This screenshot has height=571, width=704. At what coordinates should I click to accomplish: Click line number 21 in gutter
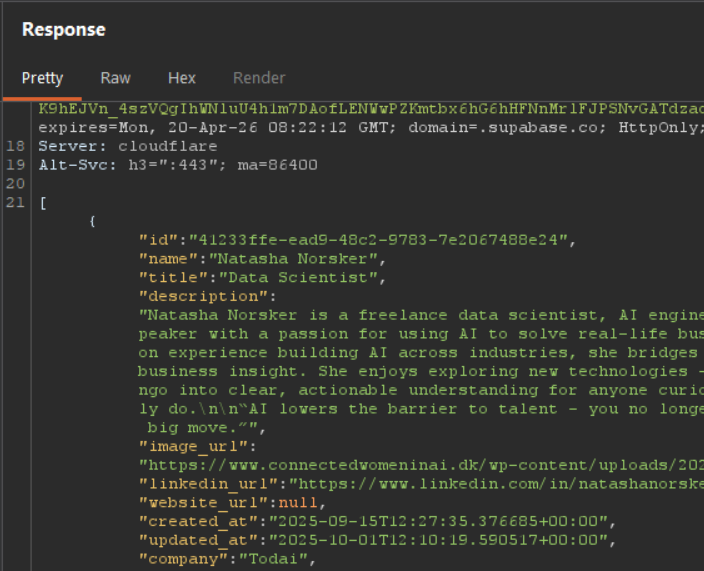[x=16, y=202]
